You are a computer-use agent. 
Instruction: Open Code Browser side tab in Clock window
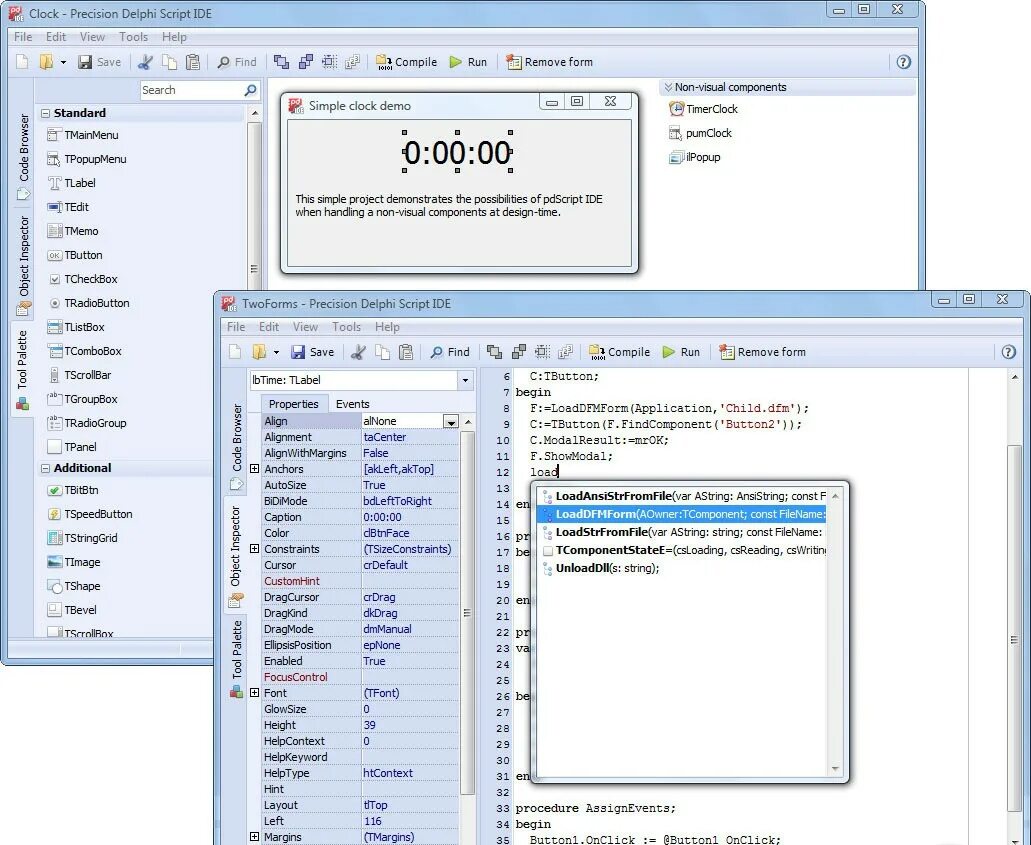pyautogui.click(x=24, y=157)
